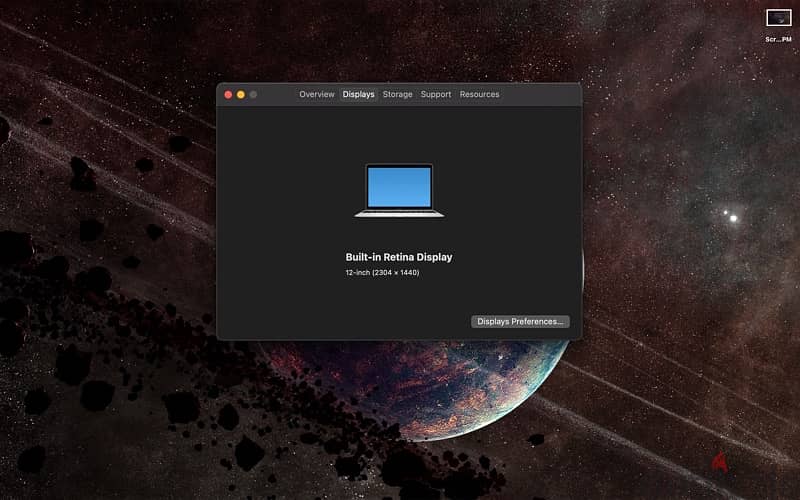The height and width of the screenshot is (500, 800).
Task: Close the About This Mac window
Action: click(x=228, y=94)
